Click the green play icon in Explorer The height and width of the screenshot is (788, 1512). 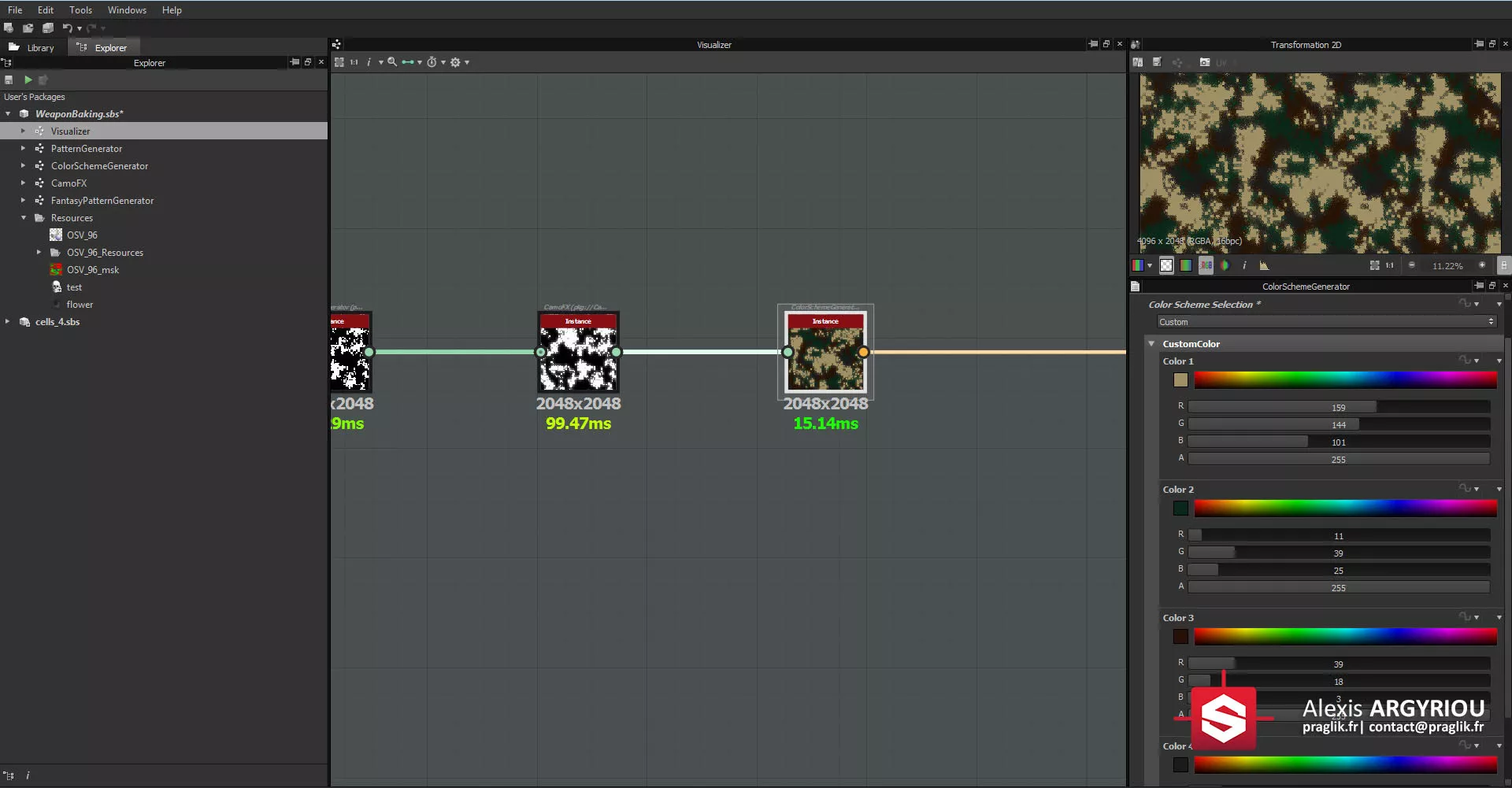click(x=28, y=80)
